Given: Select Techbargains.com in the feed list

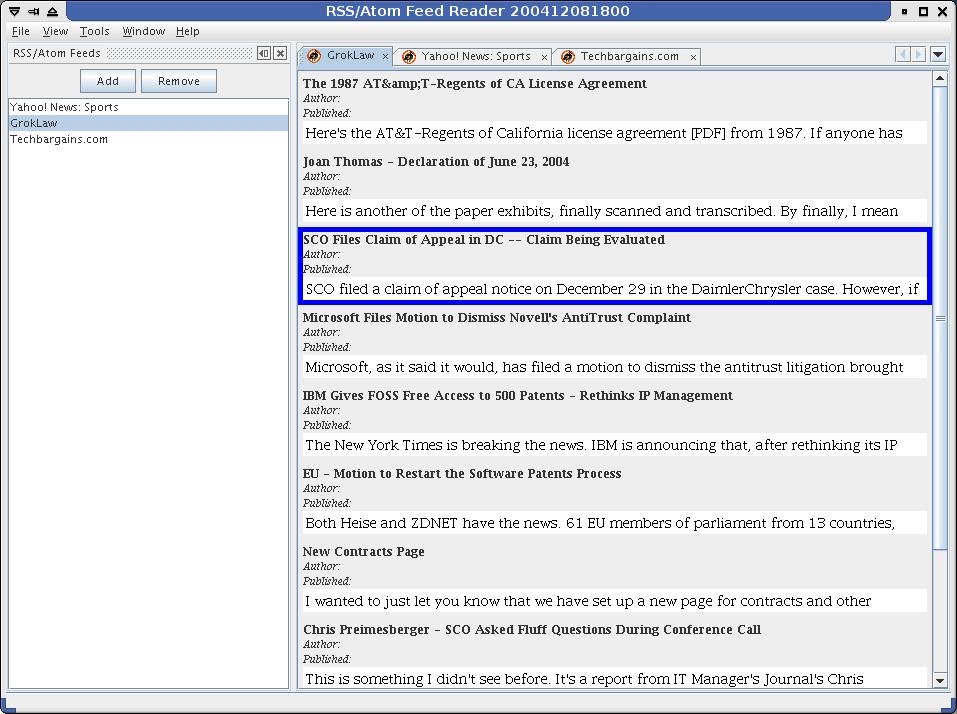Looking at the screenshot, I should click(x=148, y=139).
